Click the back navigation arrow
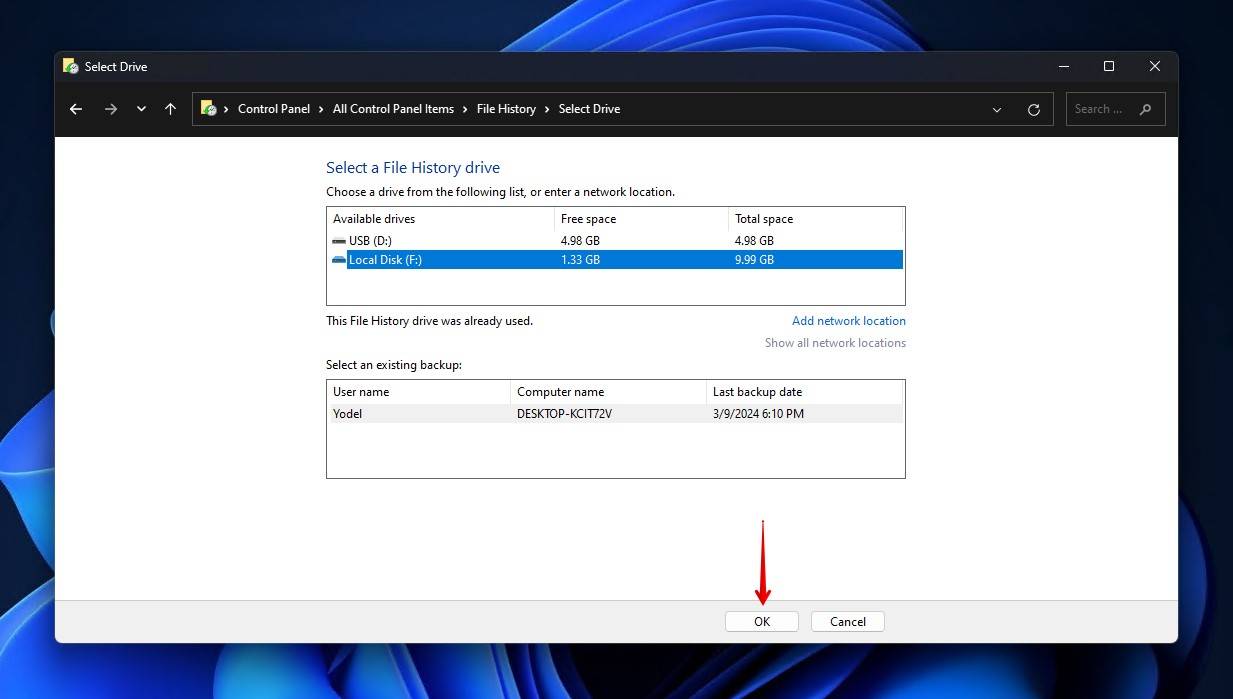 pyautogui.click(x=76, y=109)
